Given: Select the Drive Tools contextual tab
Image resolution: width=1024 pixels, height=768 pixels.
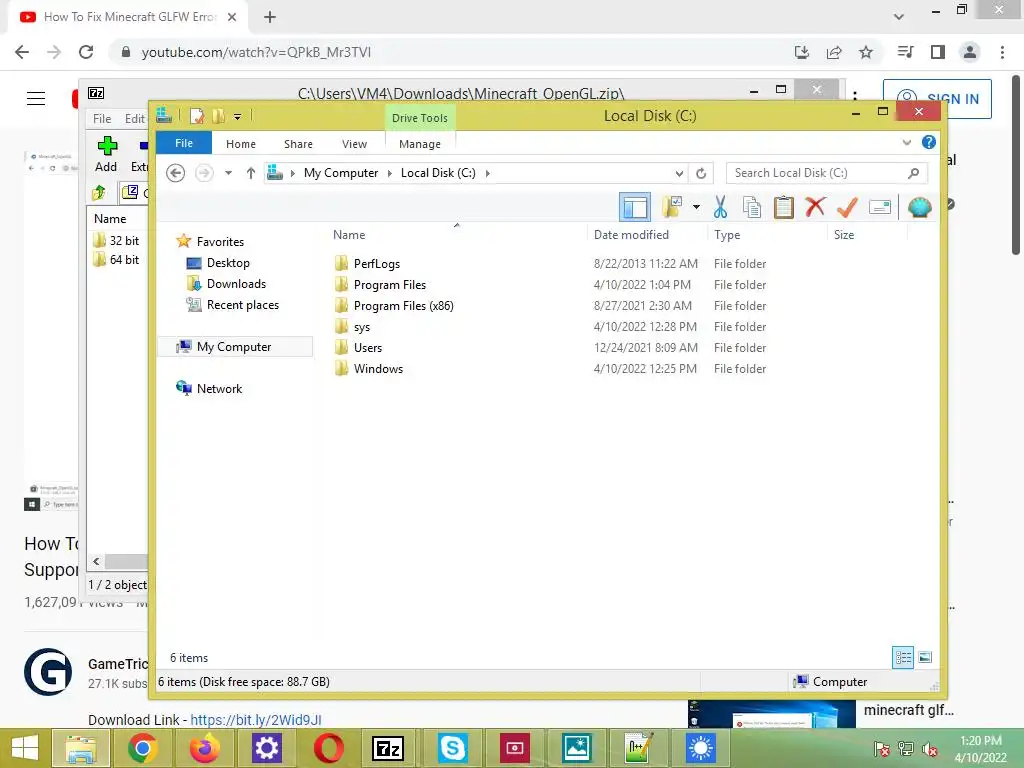Looking at the screenshot, I should tap(419, 118).
